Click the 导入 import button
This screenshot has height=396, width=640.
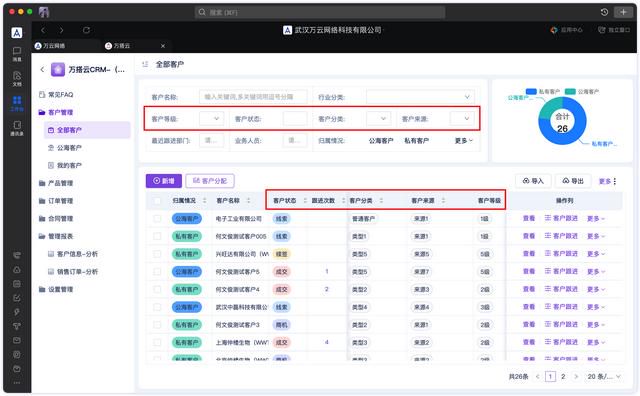533,181
